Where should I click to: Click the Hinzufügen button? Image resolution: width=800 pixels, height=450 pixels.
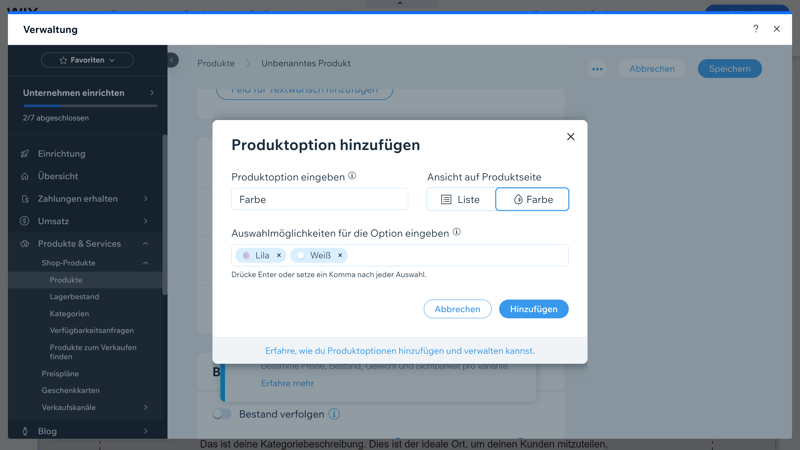click(533, 309)
